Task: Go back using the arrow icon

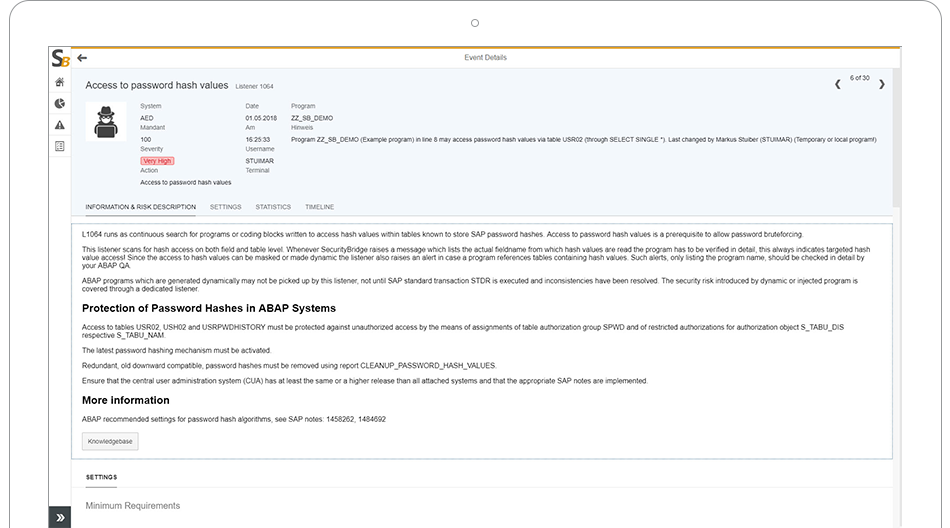Action: coord(82,58)
